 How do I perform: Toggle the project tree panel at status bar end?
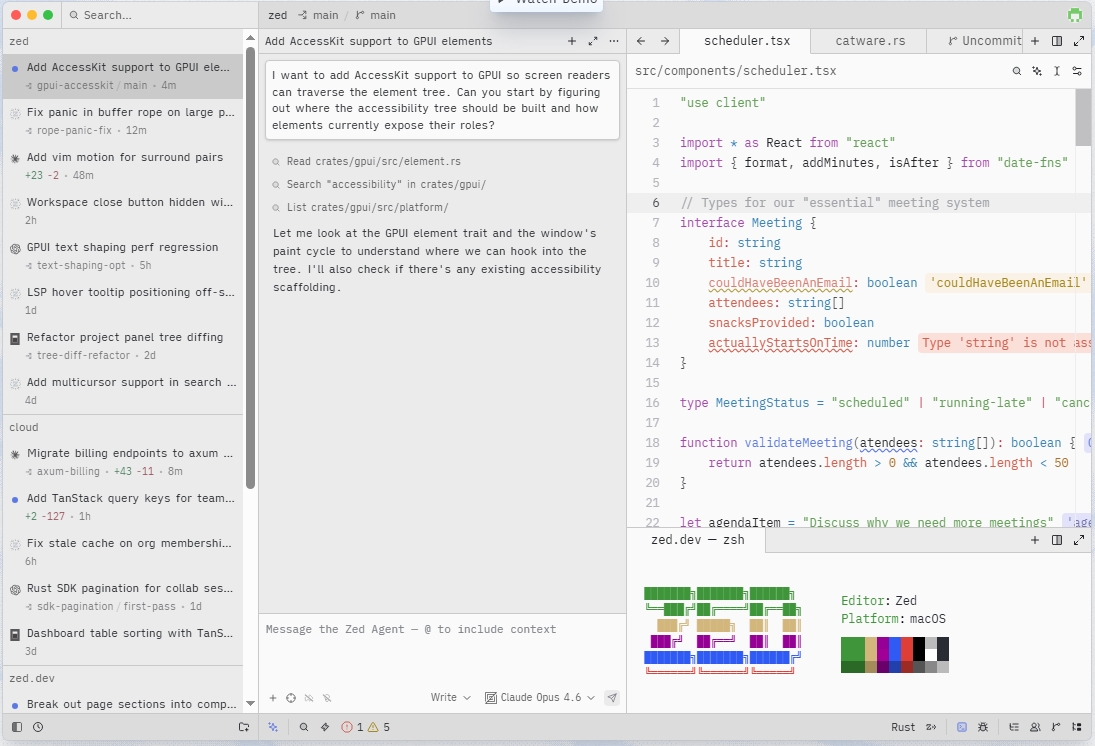click(x=1077, y=727)
